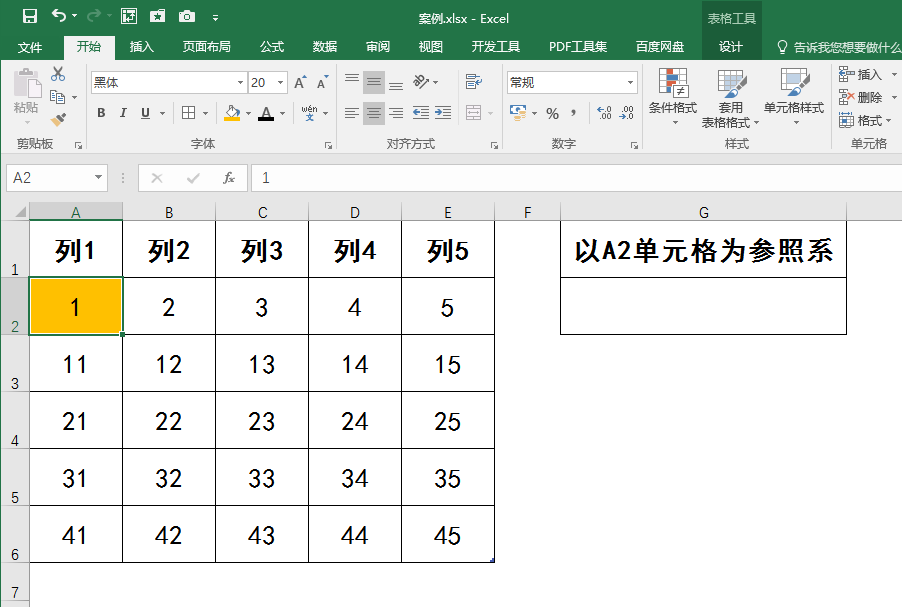Click the 告诉我您想要做什么 search box

click(x=839, y=47)
